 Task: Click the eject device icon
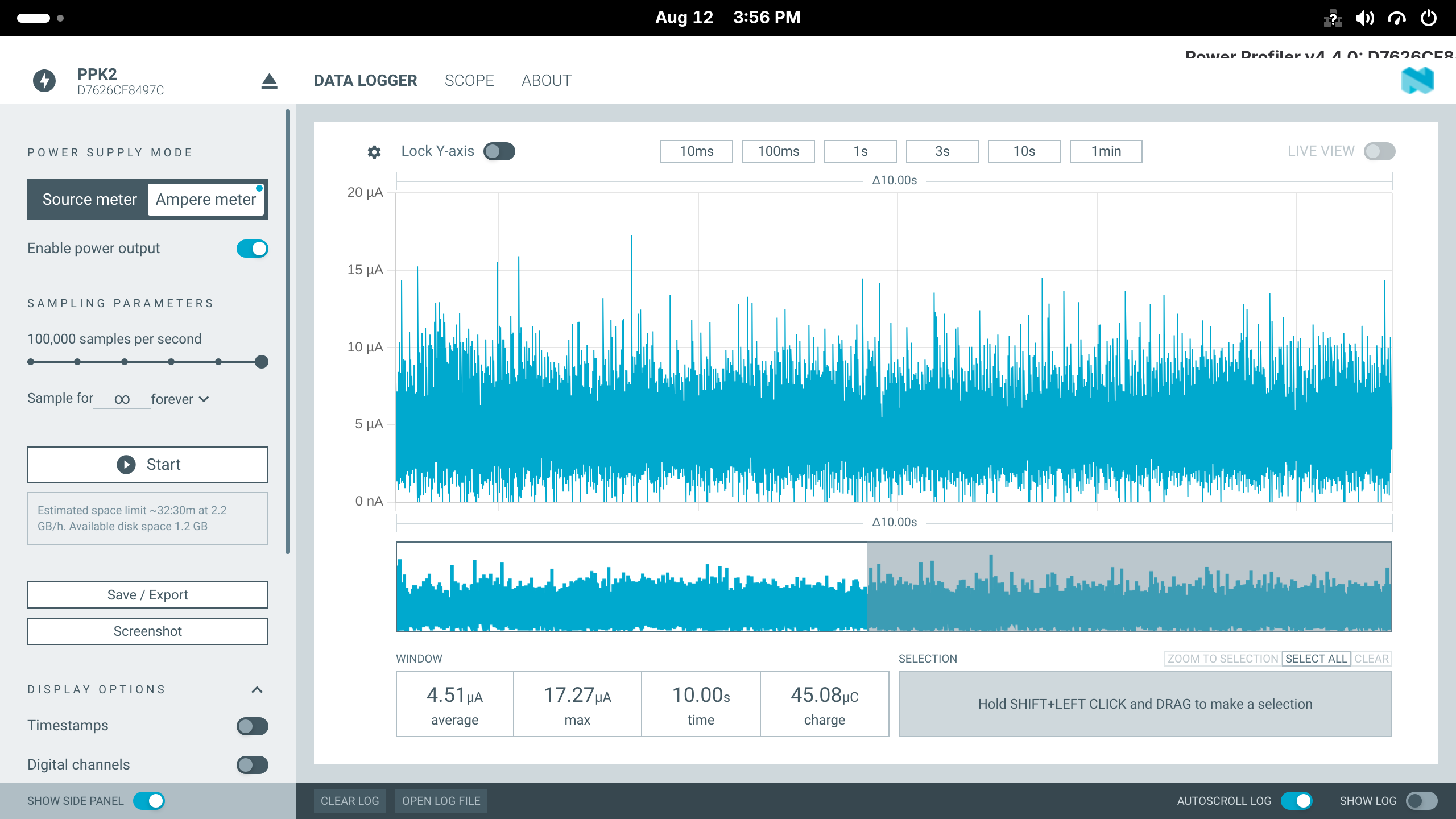click(x=269, y=81)
